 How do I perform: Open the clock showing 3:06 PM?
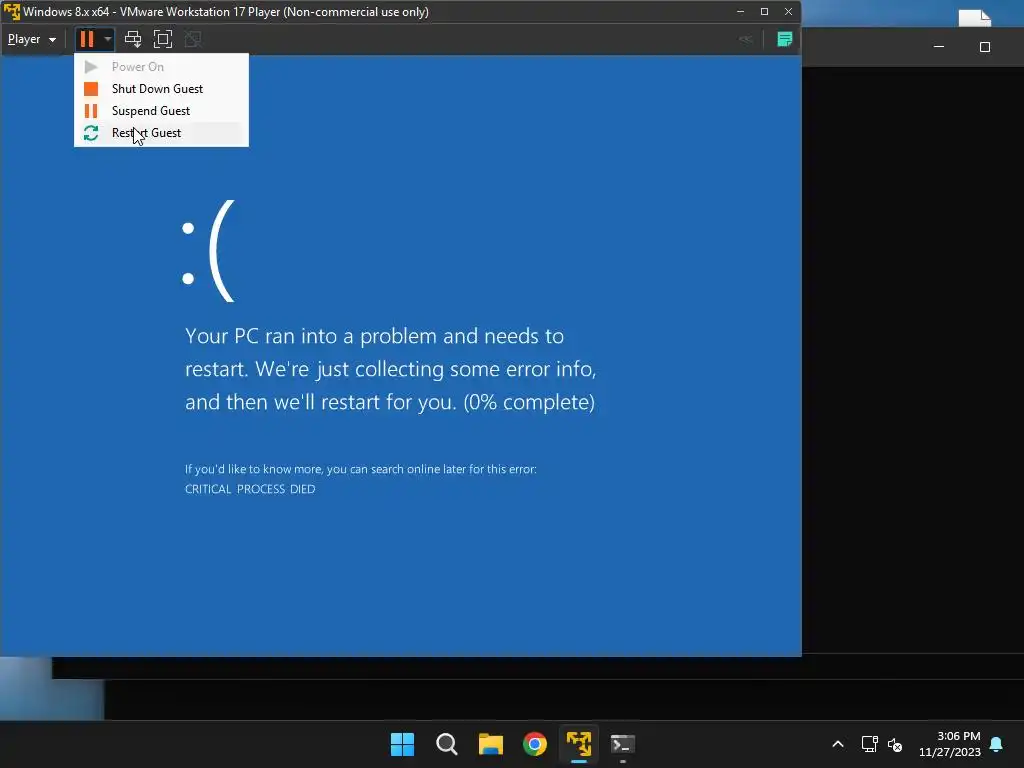click(950, 744)
